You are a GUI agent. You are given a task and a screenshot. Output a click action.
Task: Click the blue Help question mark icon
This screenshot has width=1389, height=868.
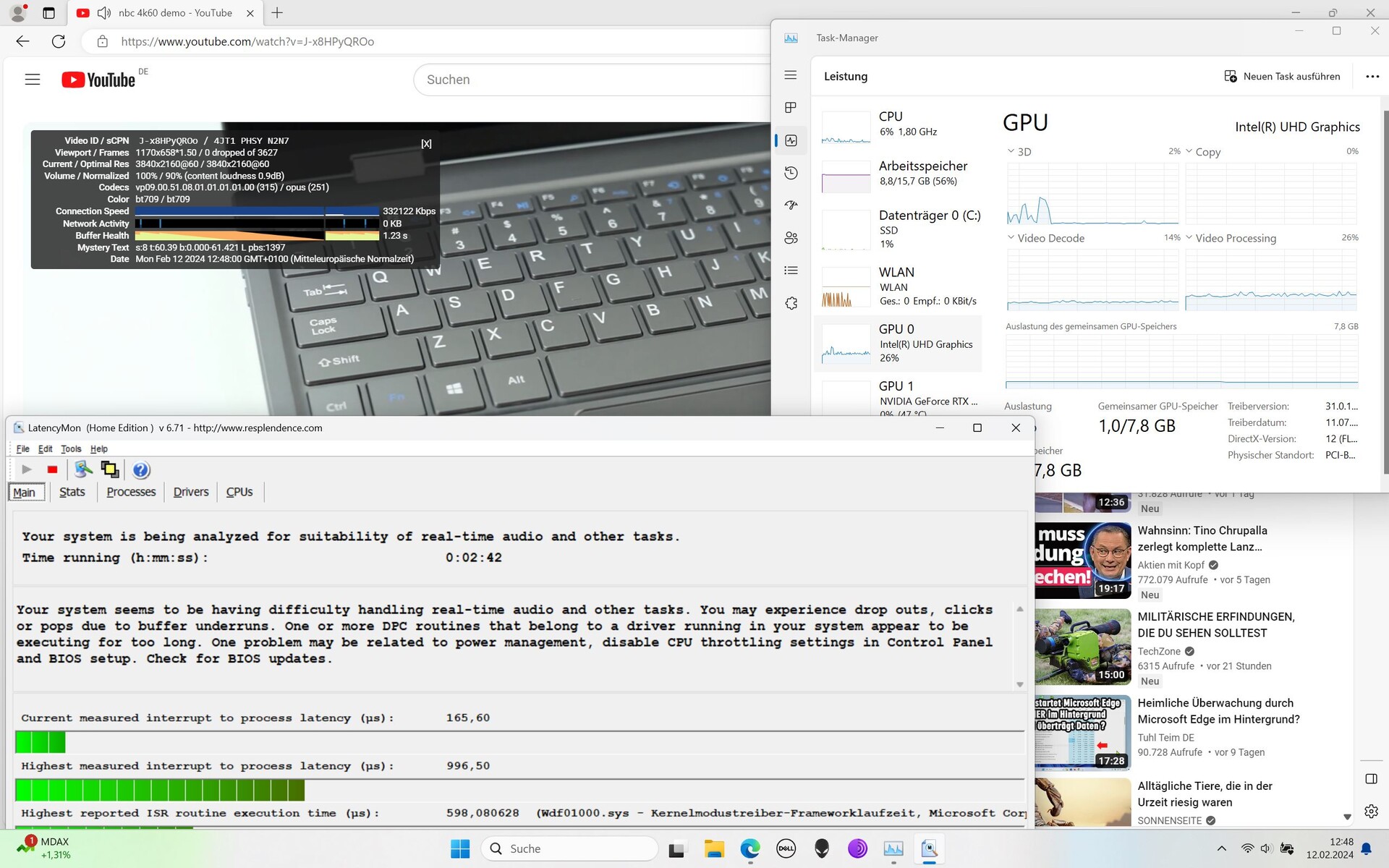[x=141, y=469]
